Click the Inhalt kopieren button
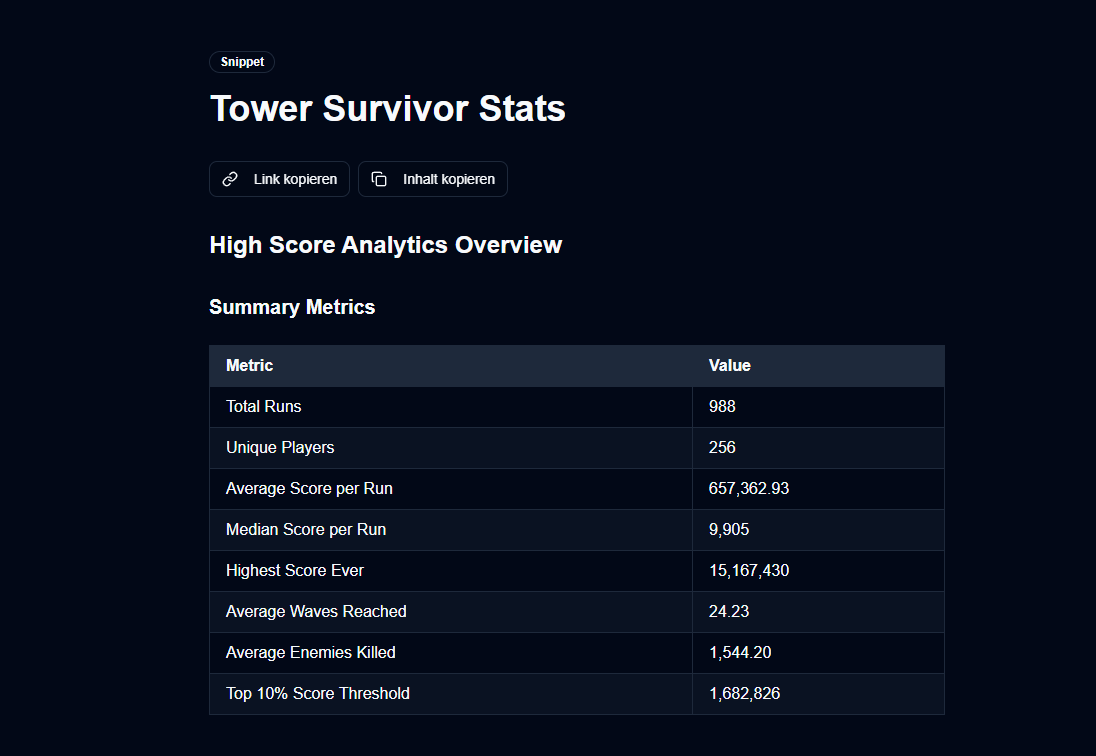Image resolution: width=1096 pixels, height=756 pixels. (433, 179)
